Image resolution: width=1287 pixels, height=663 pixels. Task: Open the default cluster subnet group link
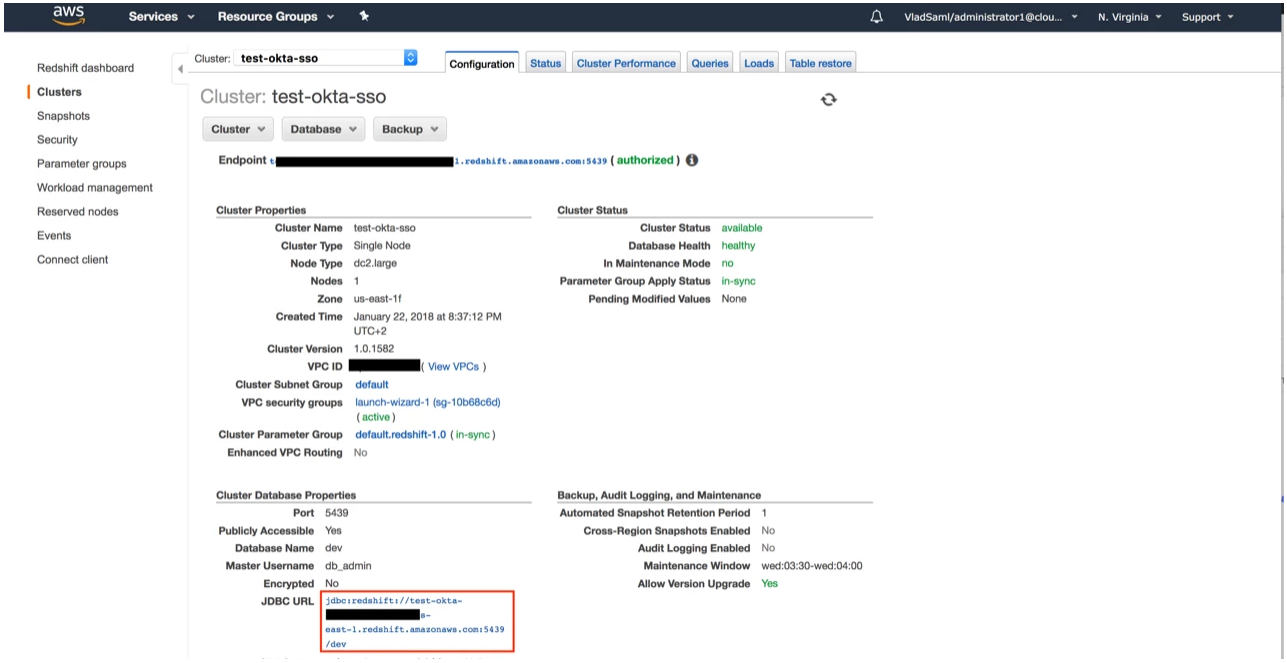pyautogui.click(x=372, y=385)
